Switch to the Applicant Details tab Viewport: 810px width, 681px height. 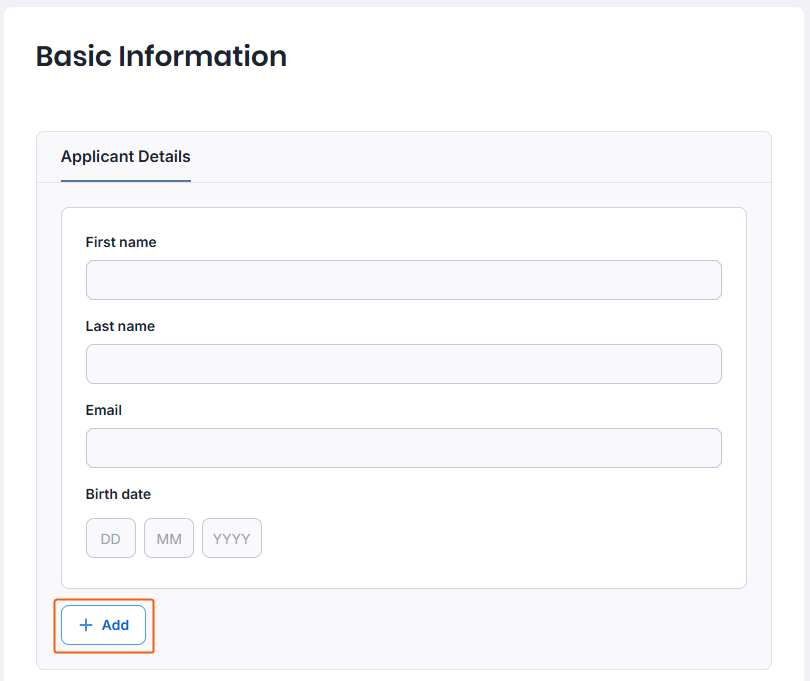[125, 157]
